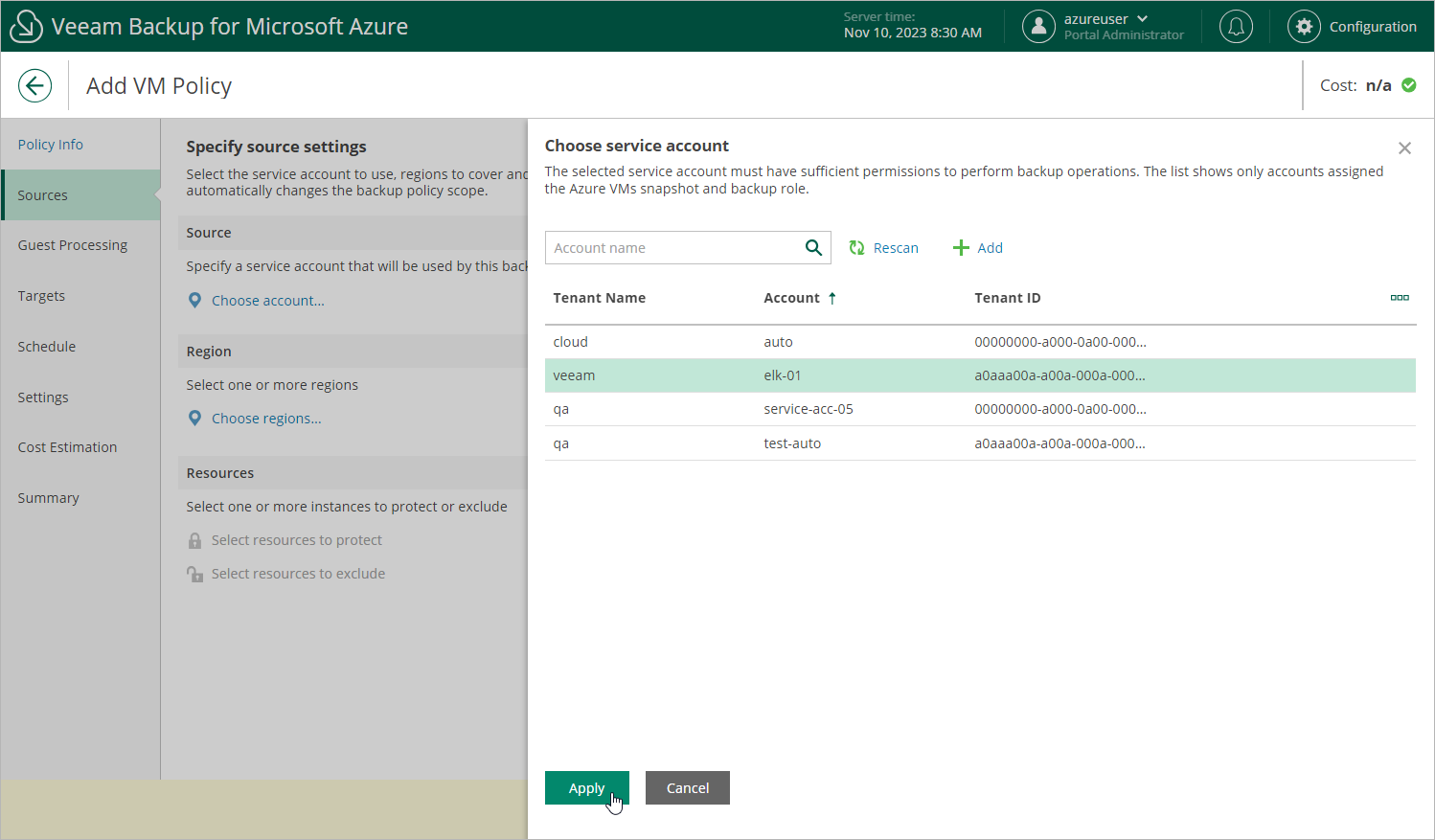Select the veeam tenant row
1435x840 pixels.
(980, 375)
